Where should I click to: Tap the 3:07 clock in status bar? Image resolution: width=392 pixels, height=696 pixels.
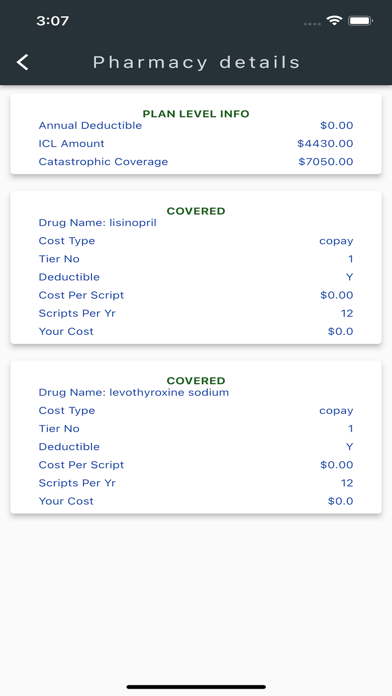coord(52,21)
